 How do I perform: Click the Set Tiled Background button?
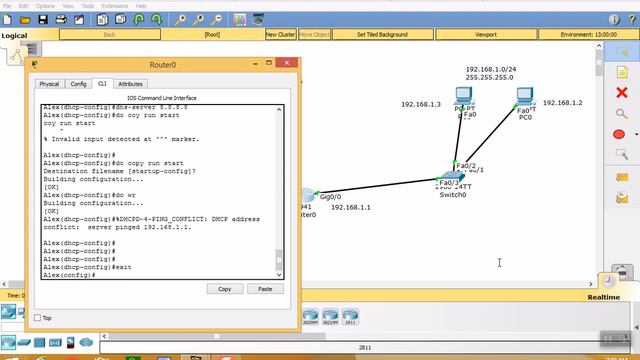[382, 35]
